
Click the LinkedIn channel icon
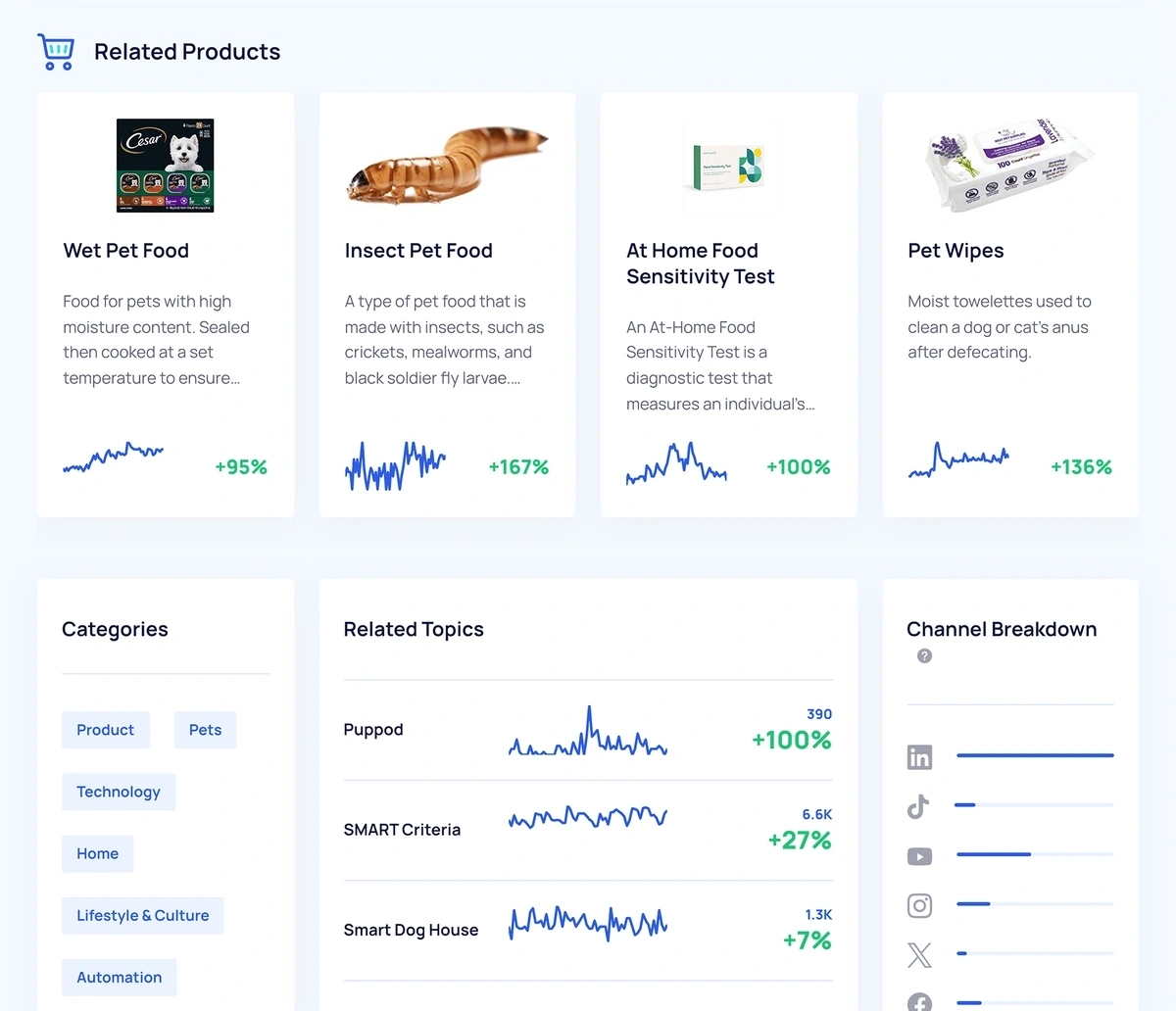coord(919,756)
